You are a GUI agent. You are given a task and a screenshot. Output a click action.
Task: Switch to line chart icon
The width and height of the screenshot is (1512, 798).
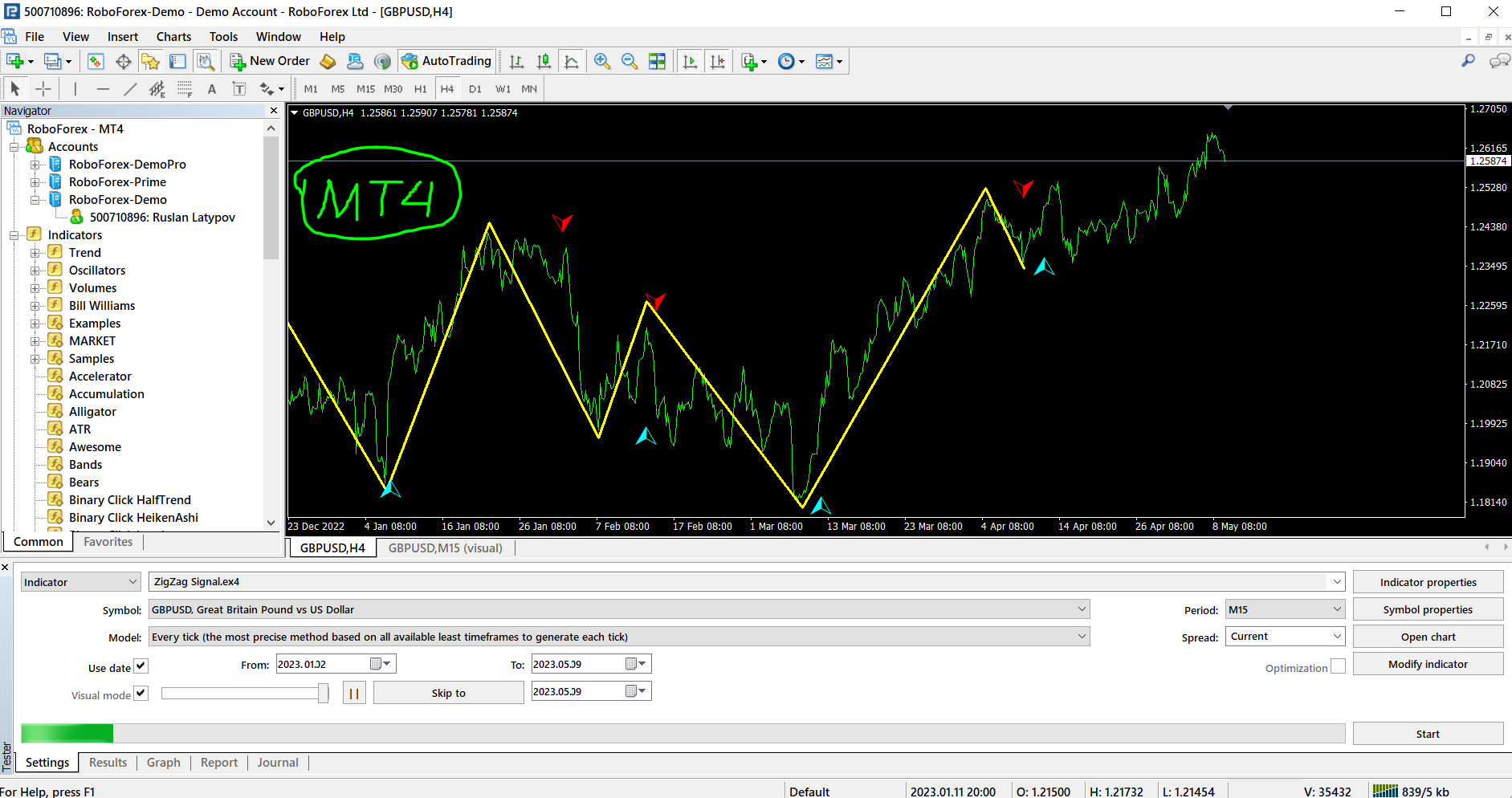(x=571, y=61)
